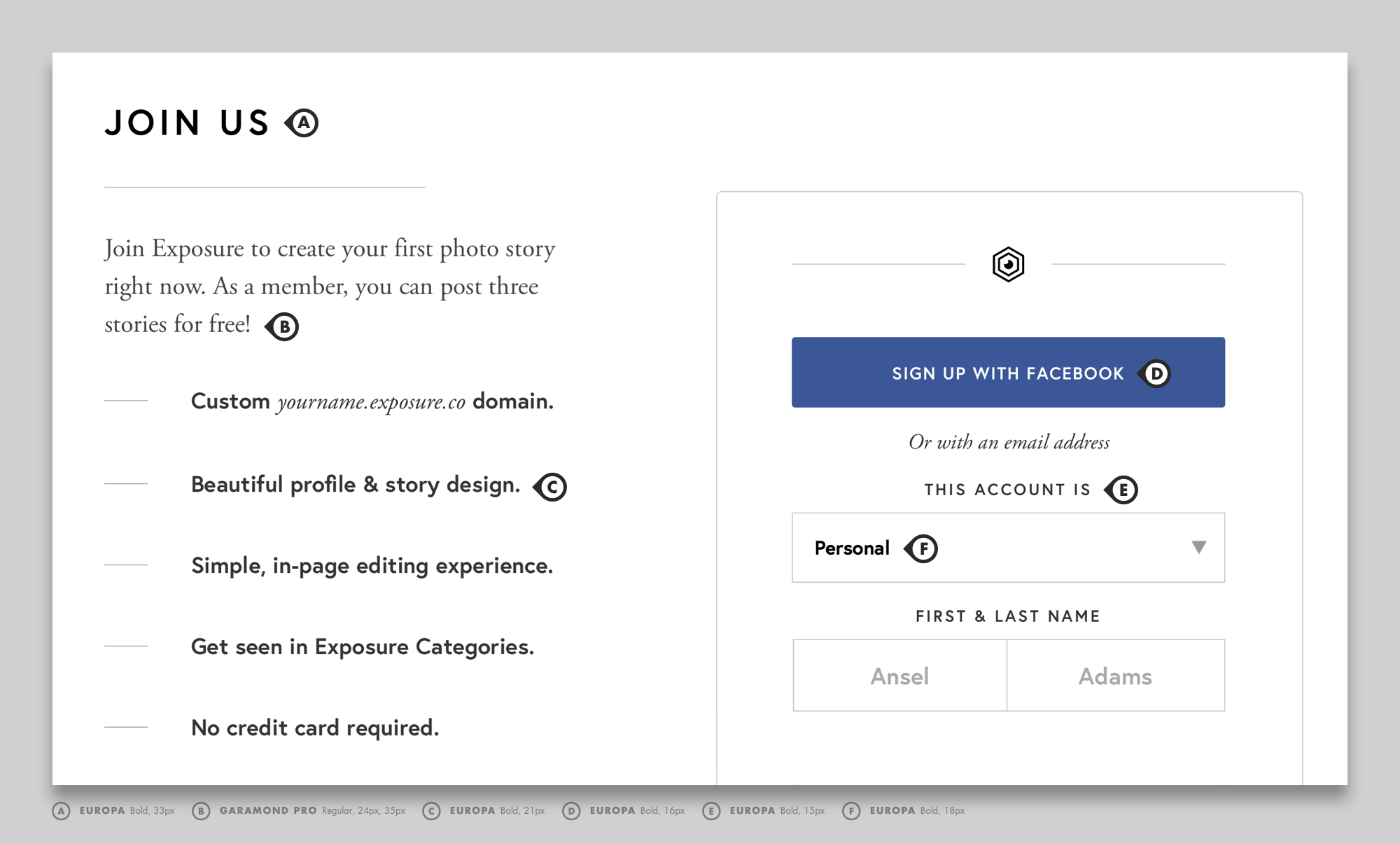Click legend icon F in footer key
The height and width of the screenshot is (844, 1400).
tap(851, 810)
